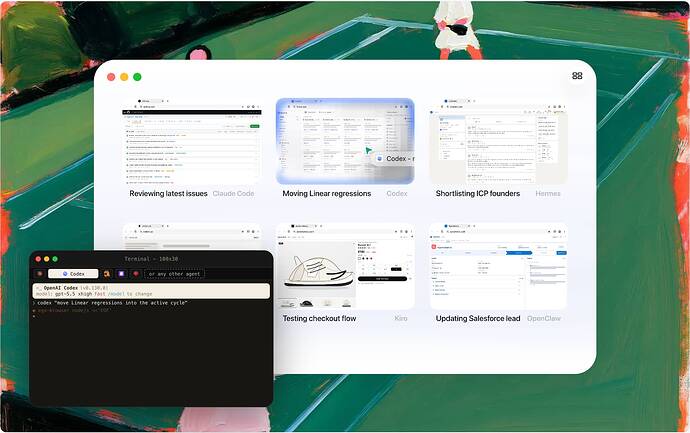Select the first brown agent icon tab in Terminal
Image resolution: width=690 pixels, height=433 pixels.
click(x=40, y=274)
